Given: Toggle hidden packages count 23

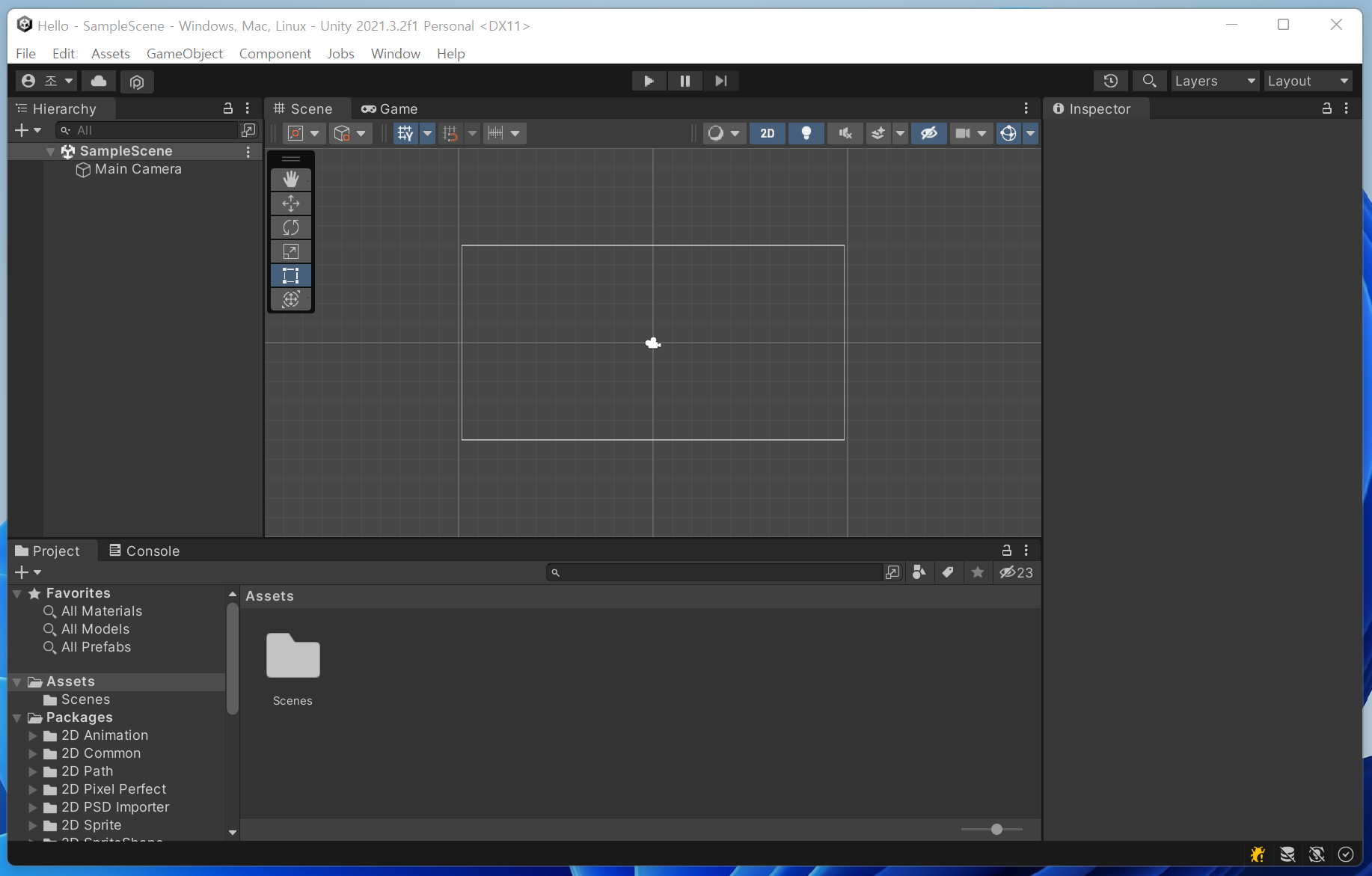Looking at the screenshot, I should click(x=1017, y=572).
